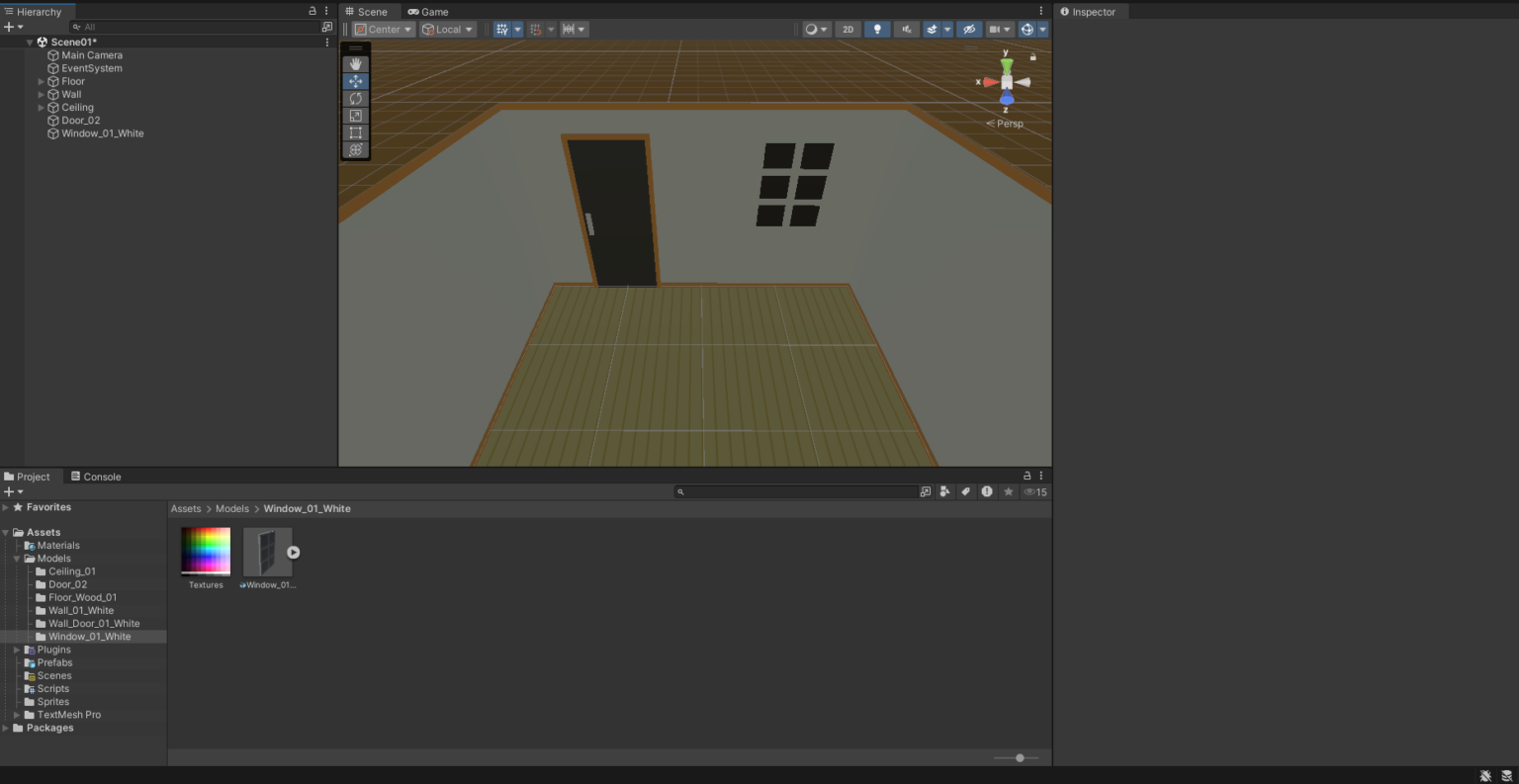This screenshot has width=1519, height=784.
Task: Mute scene audio in the Scene toolbar
Action: [x=906, y=29]
